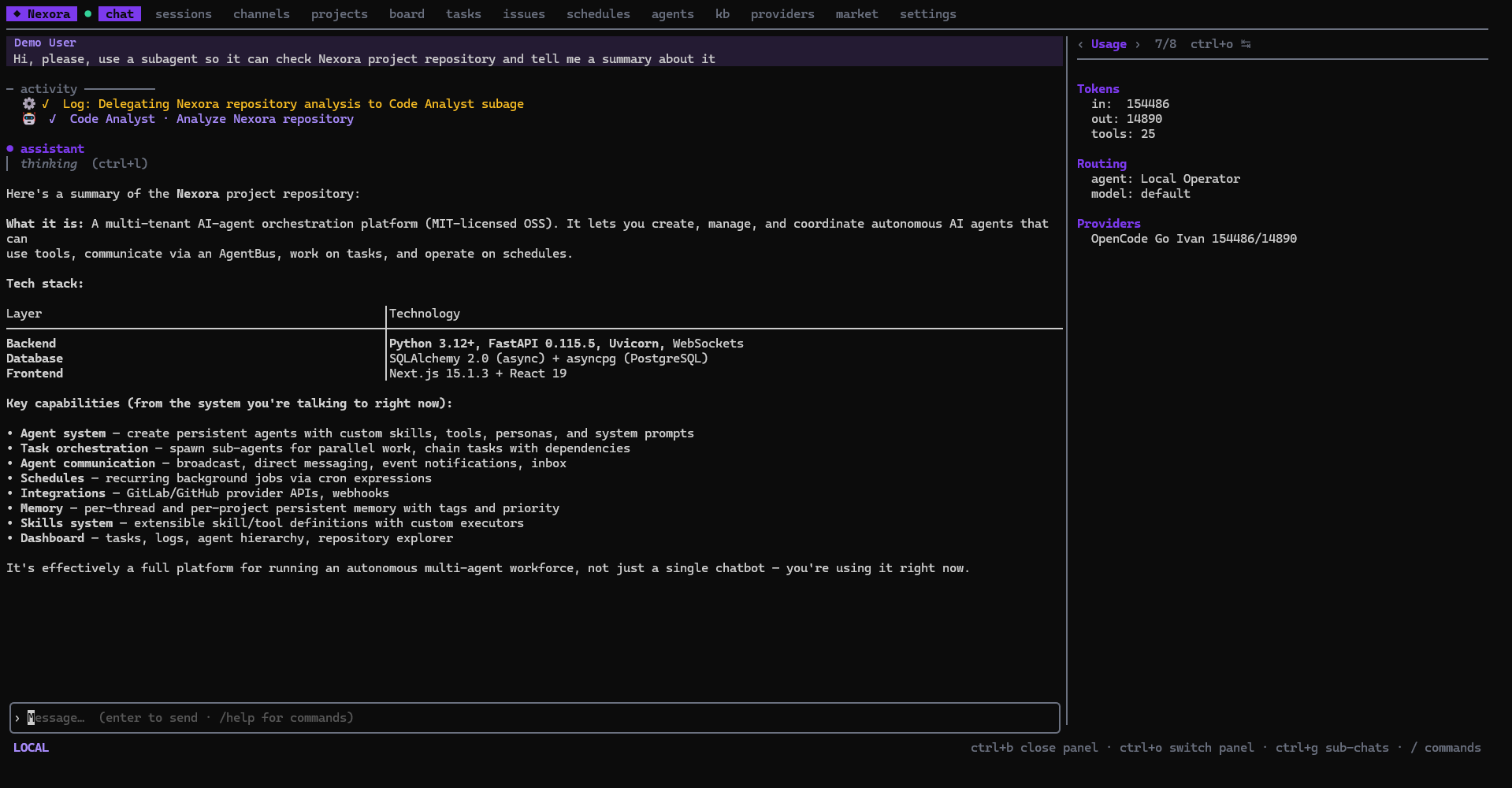Click the robot icon beside Code Analyst

(29, 119)
